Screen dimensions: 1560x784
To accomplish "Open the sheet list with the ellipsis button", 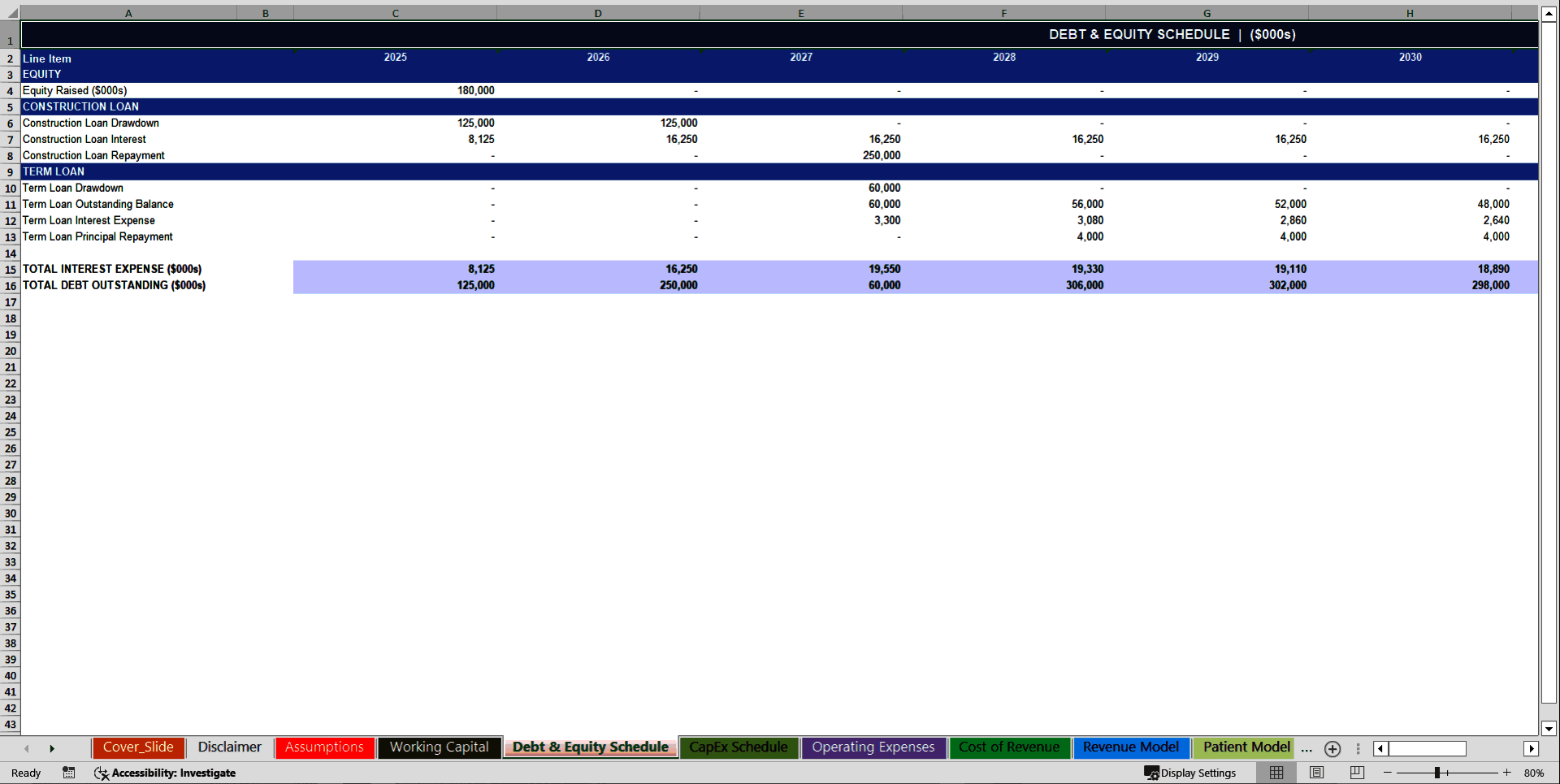I will (x=1306, y=749).
